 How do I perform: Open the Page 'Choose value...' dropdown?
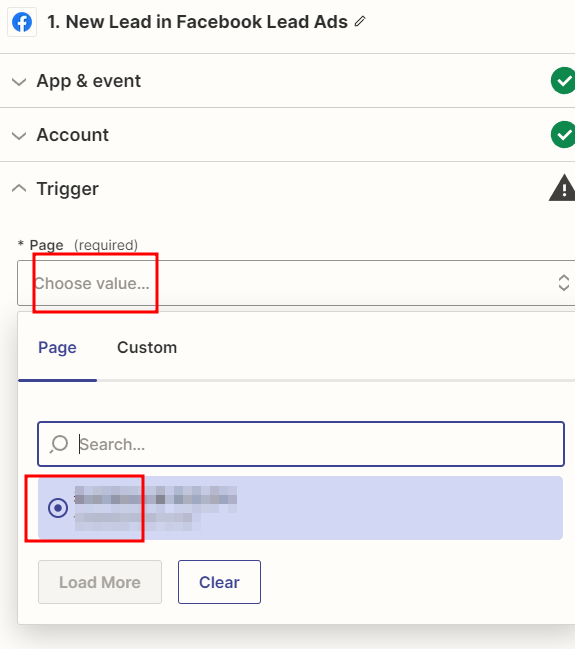tap(296, 283)
